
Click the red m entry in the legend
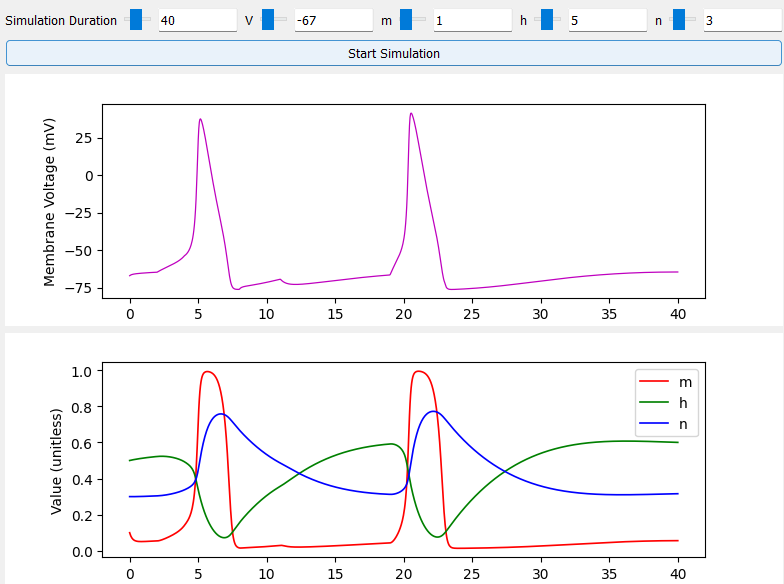pyautogui.click(x=666, y=382)
